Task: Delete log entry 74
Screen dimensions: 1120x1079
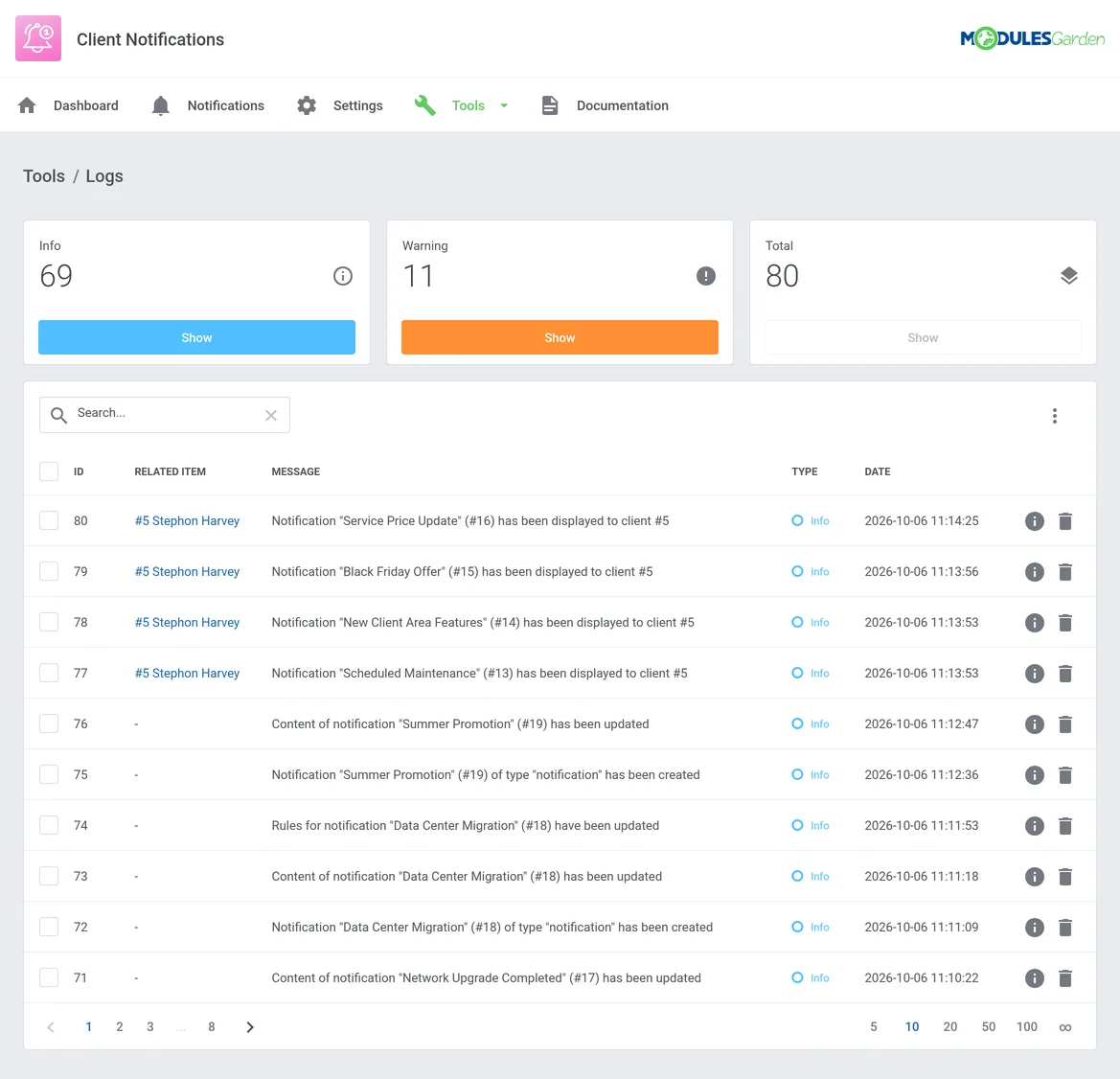Action: (1065, 825)
